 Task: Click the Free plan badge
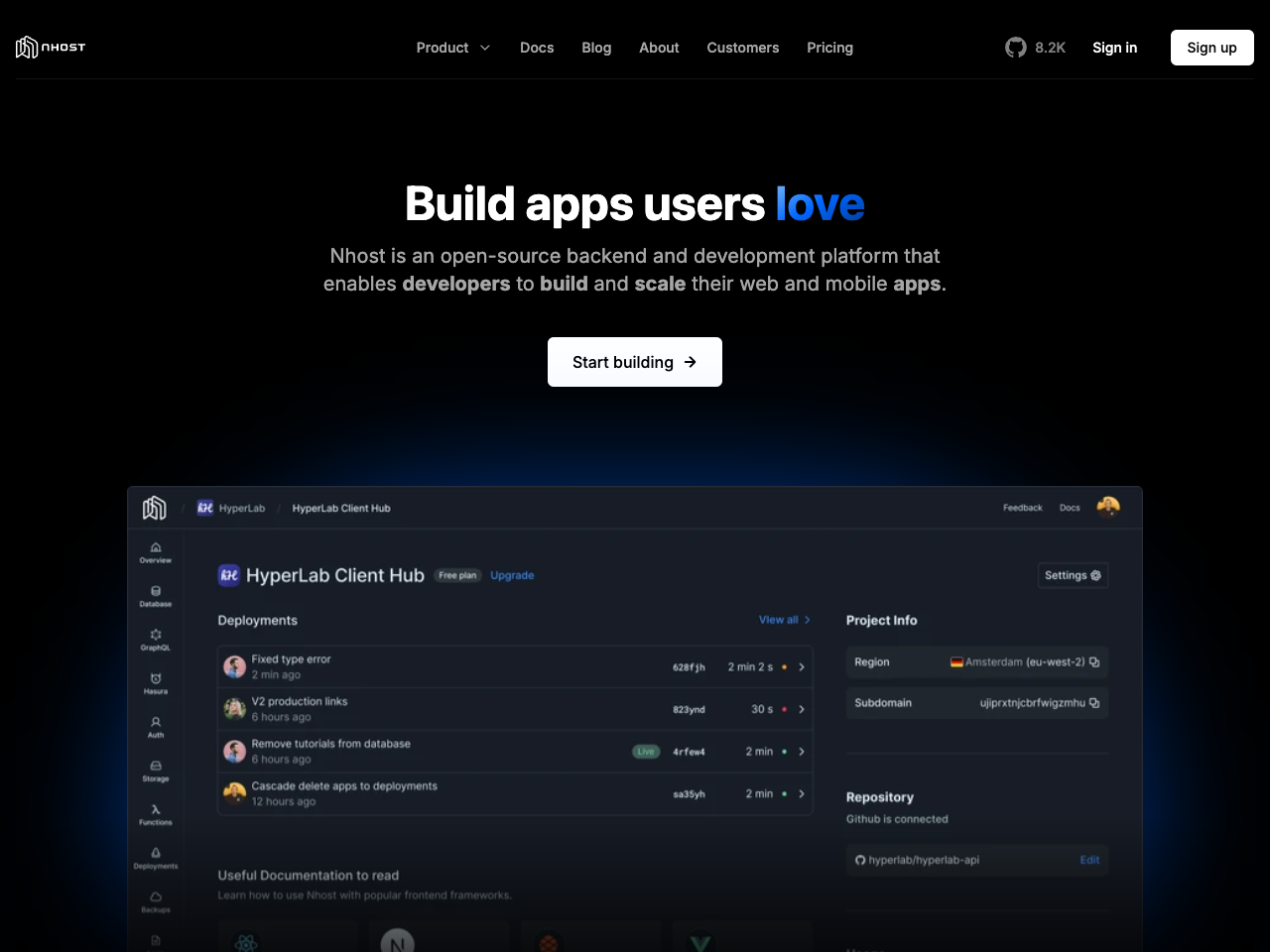click(x=457, y=575)
